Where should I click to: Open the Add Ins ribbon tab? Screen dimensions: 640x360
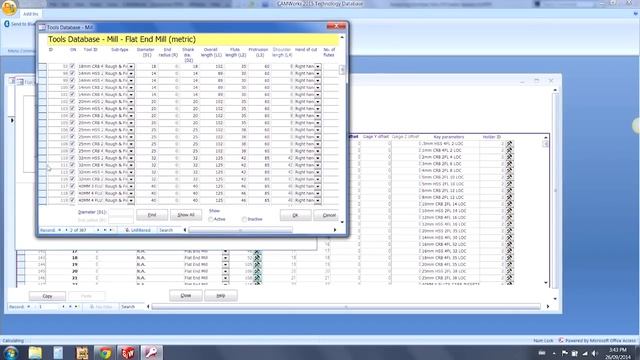[x=31, y=14]
